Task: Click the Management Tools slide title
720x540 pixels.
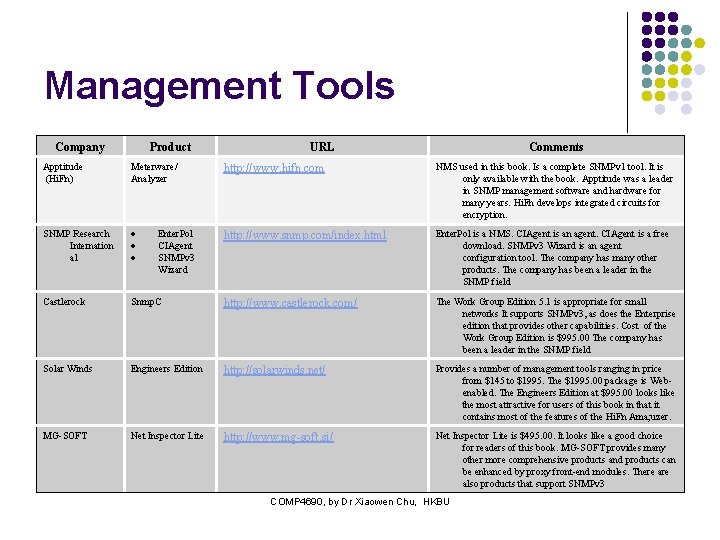Action: tap(219, 85)
